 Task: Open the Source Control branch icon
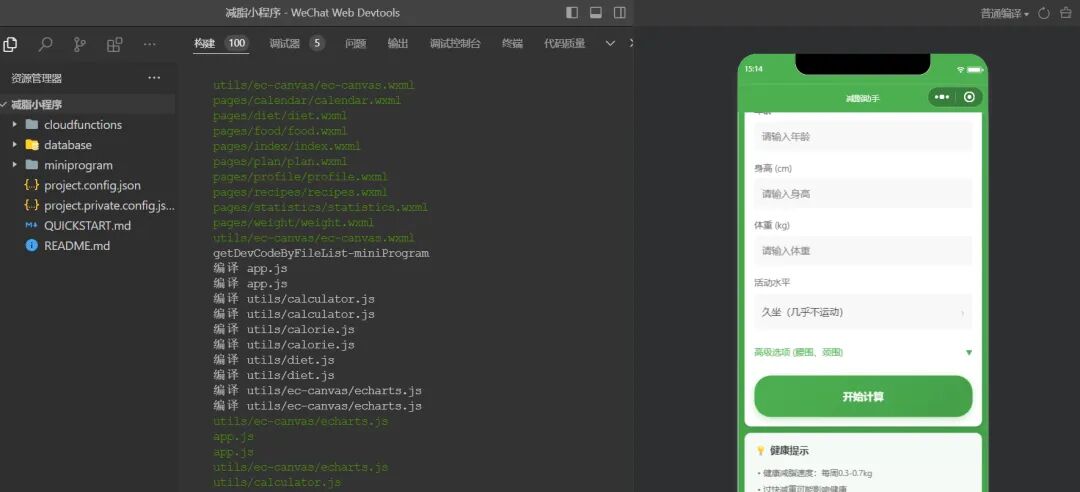click(x=80, y=44)
